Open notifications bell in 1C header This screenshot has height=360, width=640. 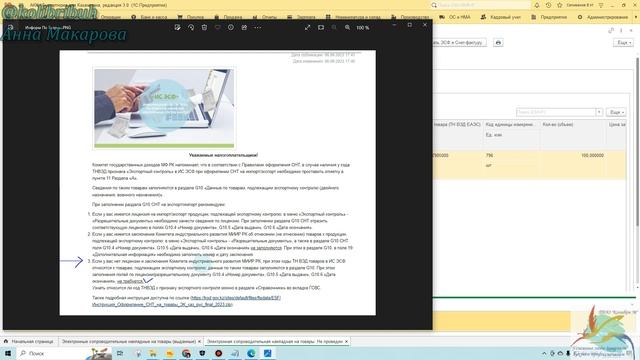[x=537, y=5]
